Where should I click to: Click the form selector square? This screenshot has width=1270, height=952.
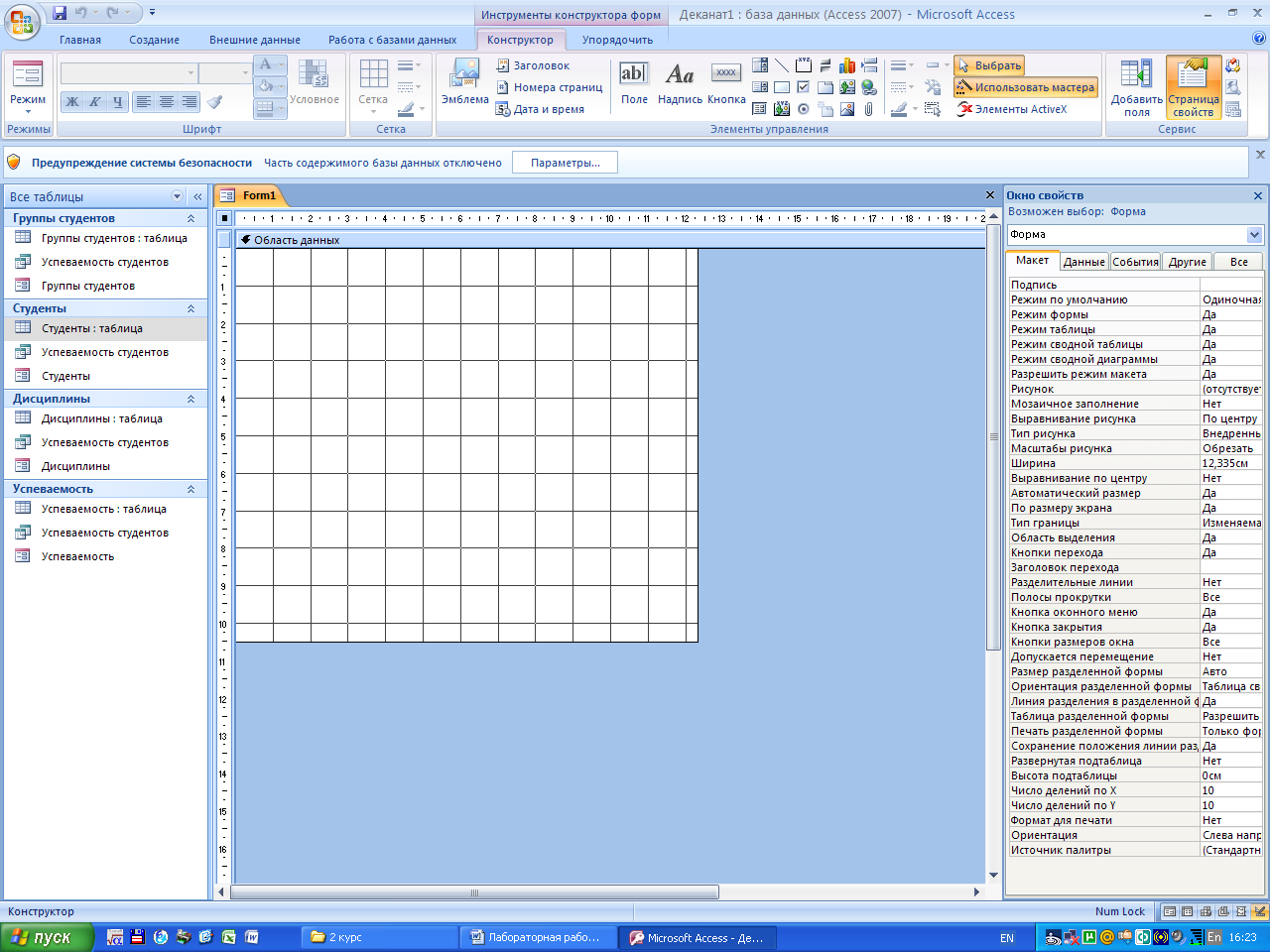pyautogui.click(x=224, y=218)
